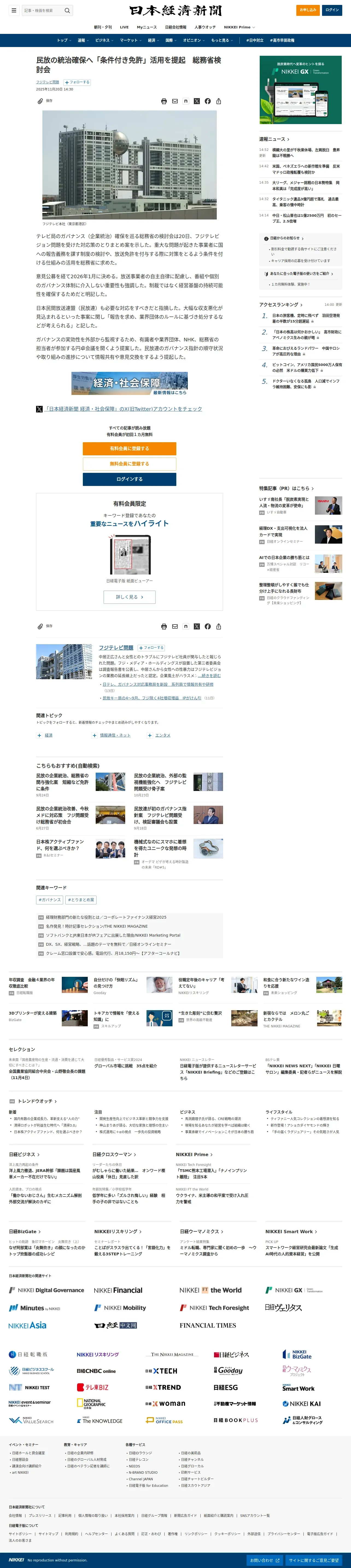Click the orange お申し込み button
Screen dimensions: 351x1568
tap(308, 10)
